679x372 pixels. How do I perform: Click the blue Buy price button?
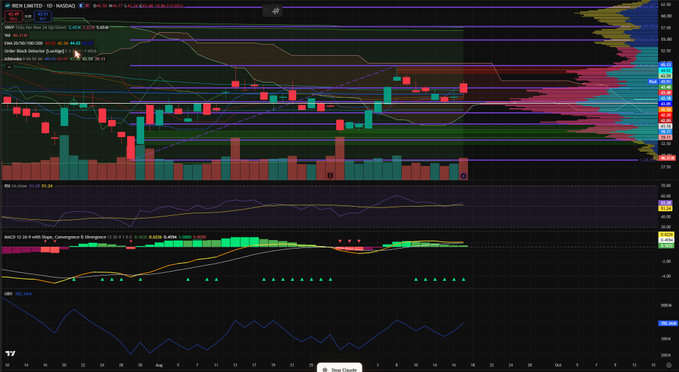pyautogui.click(x=42, y=16)
